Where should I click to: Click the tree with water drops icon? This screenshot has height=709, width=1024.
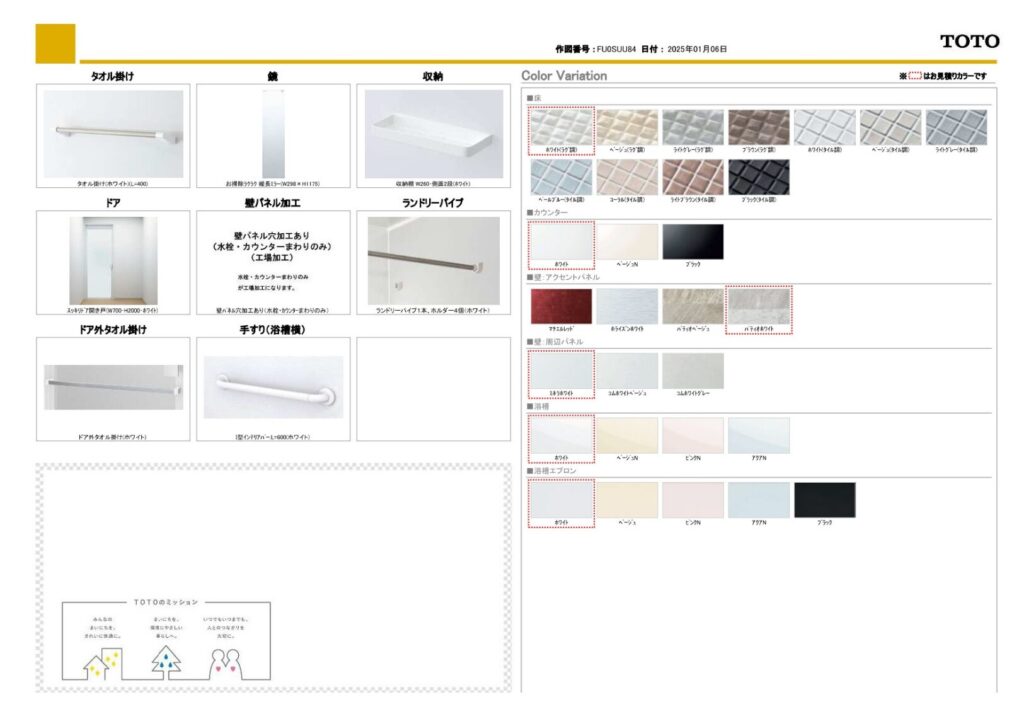166,661
